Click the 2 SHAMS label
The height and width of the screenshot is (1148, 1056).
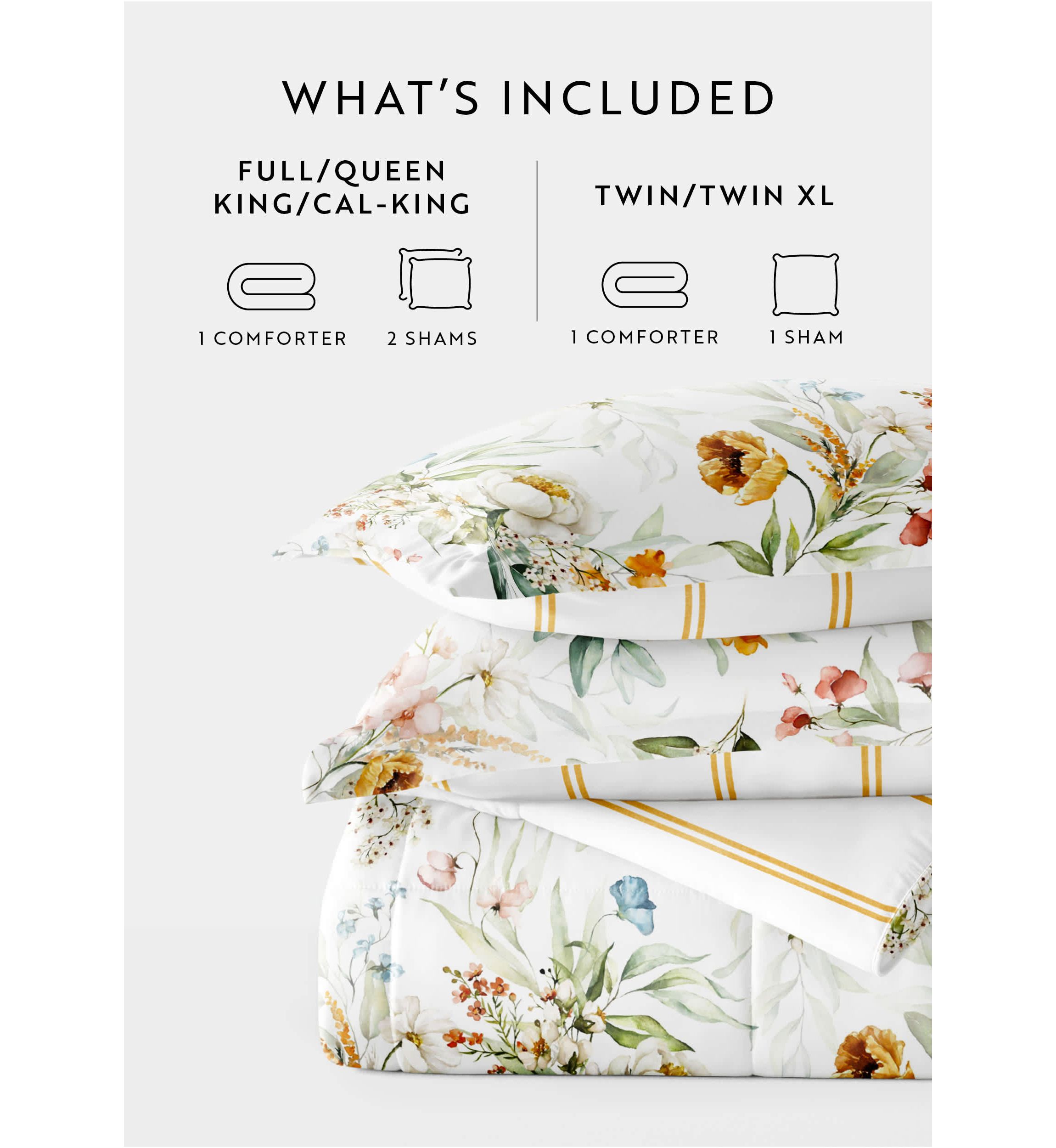point(432,338)
